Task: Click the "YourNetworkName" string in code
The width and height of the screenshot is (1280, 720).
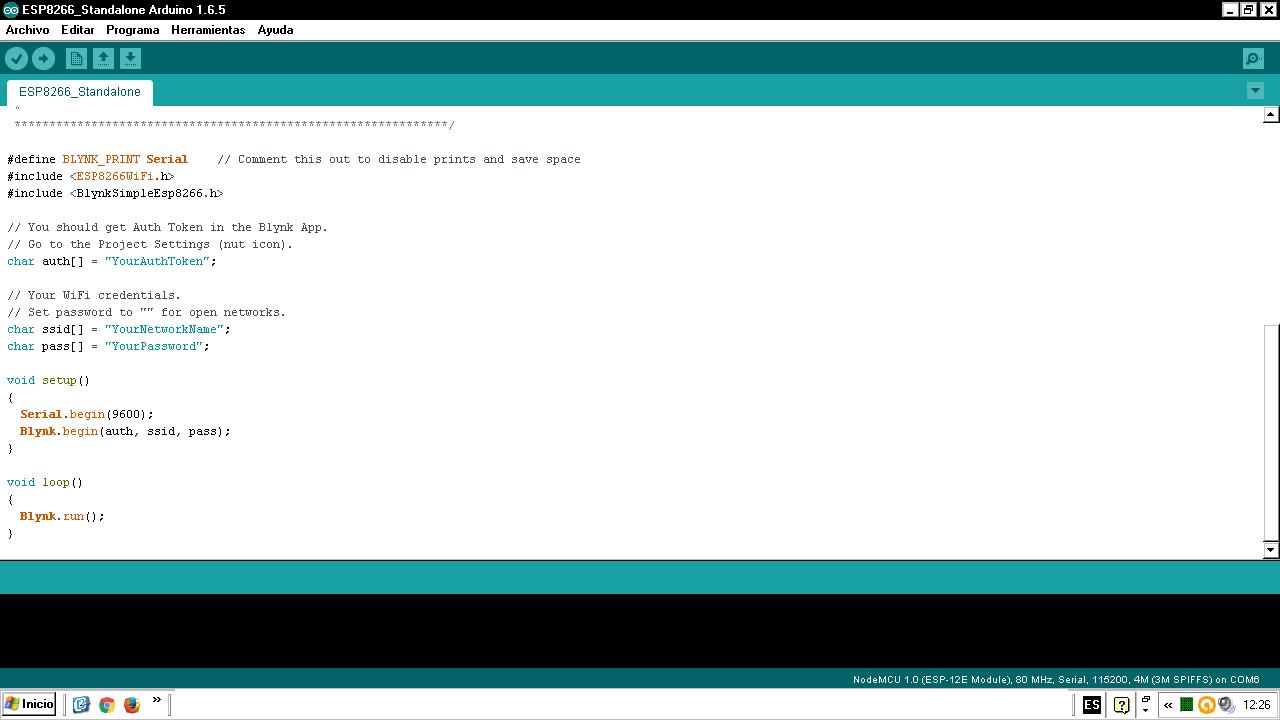Action: (164, 329)
